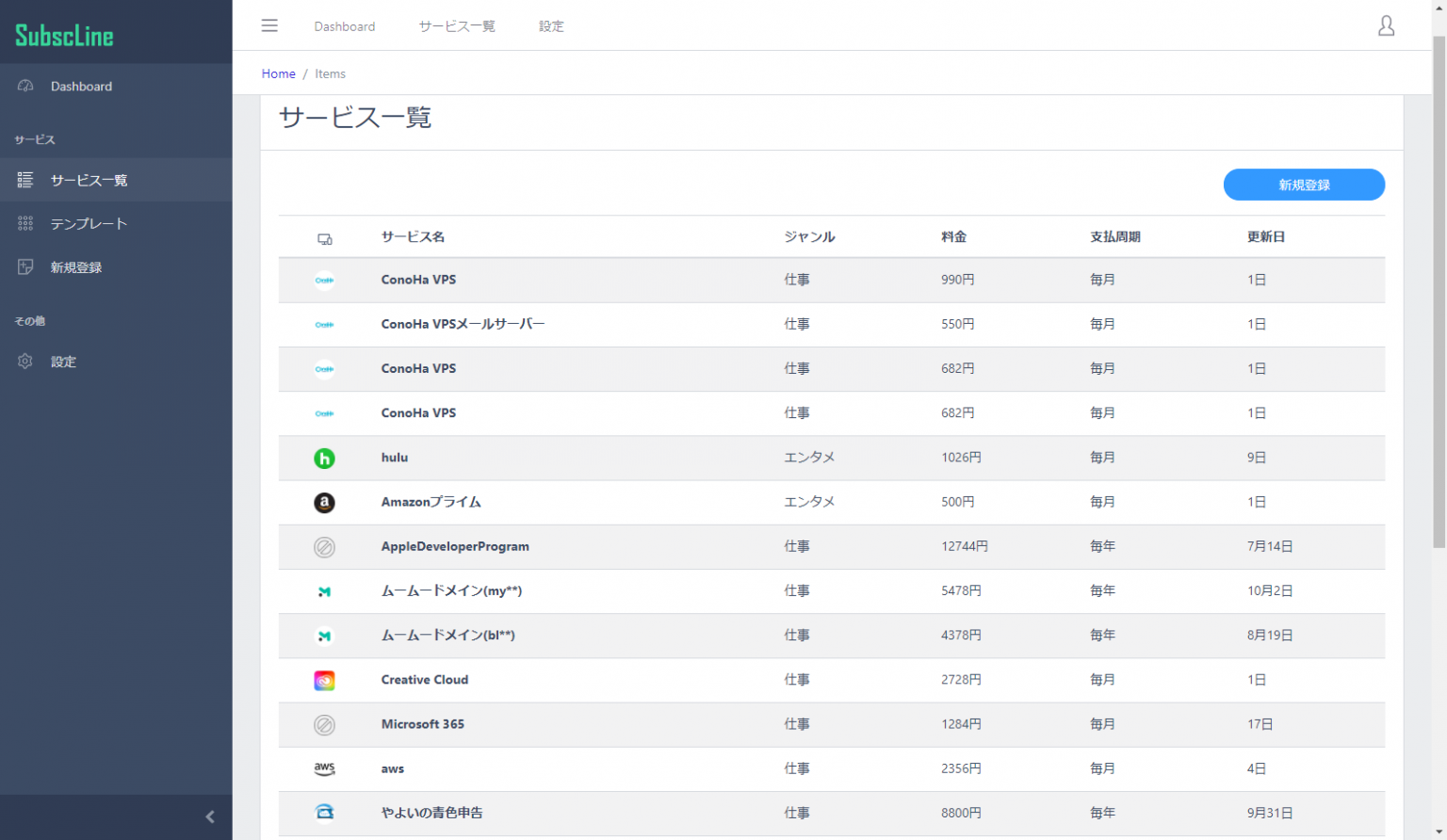Select Dashboard in the top navigation
Image resolution: width=1447 pixels, height=840 pixels.
pos(345,26)
